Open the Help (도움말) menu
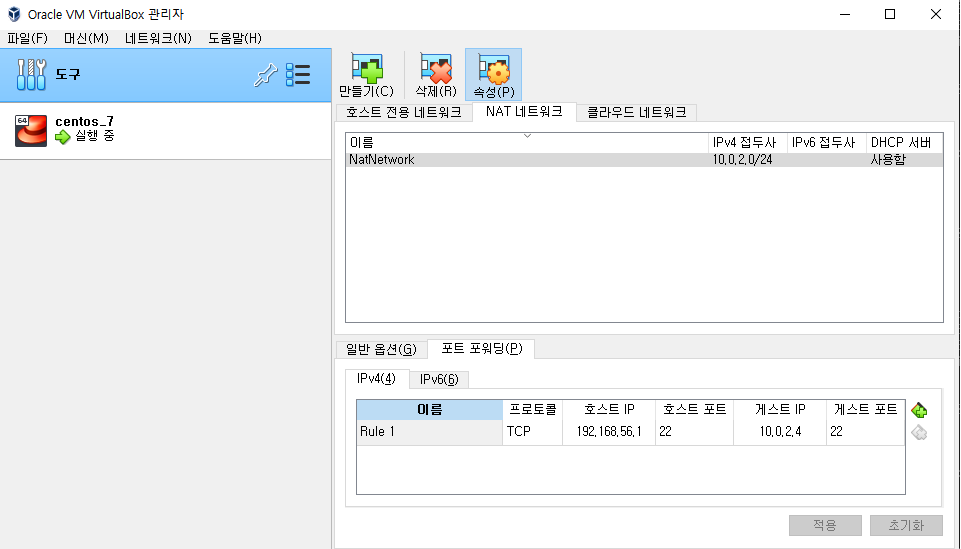 pos(235,38)
